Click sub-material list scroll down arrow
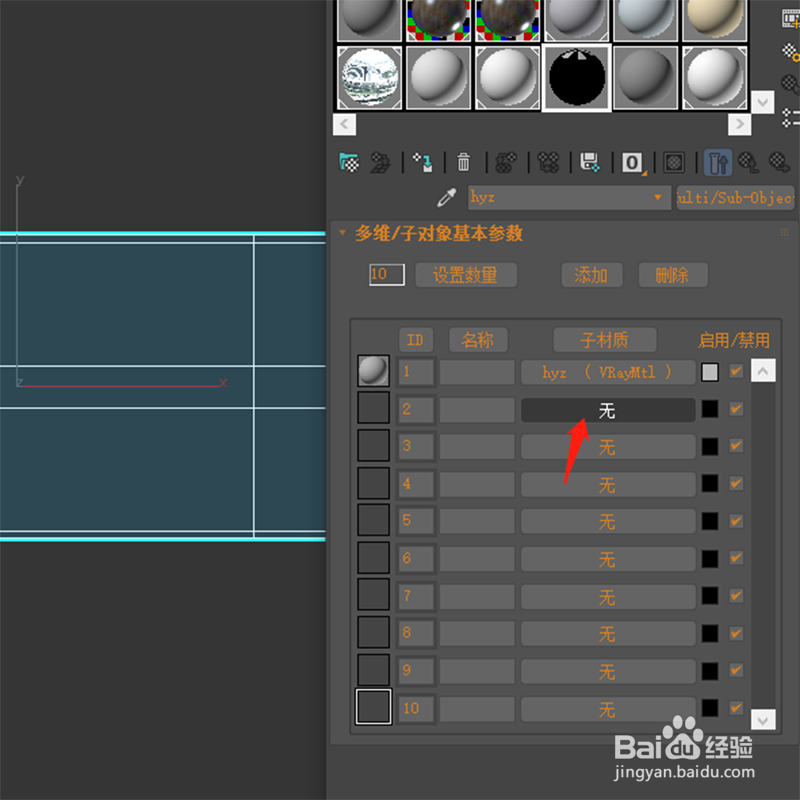 tap(763, 720)
